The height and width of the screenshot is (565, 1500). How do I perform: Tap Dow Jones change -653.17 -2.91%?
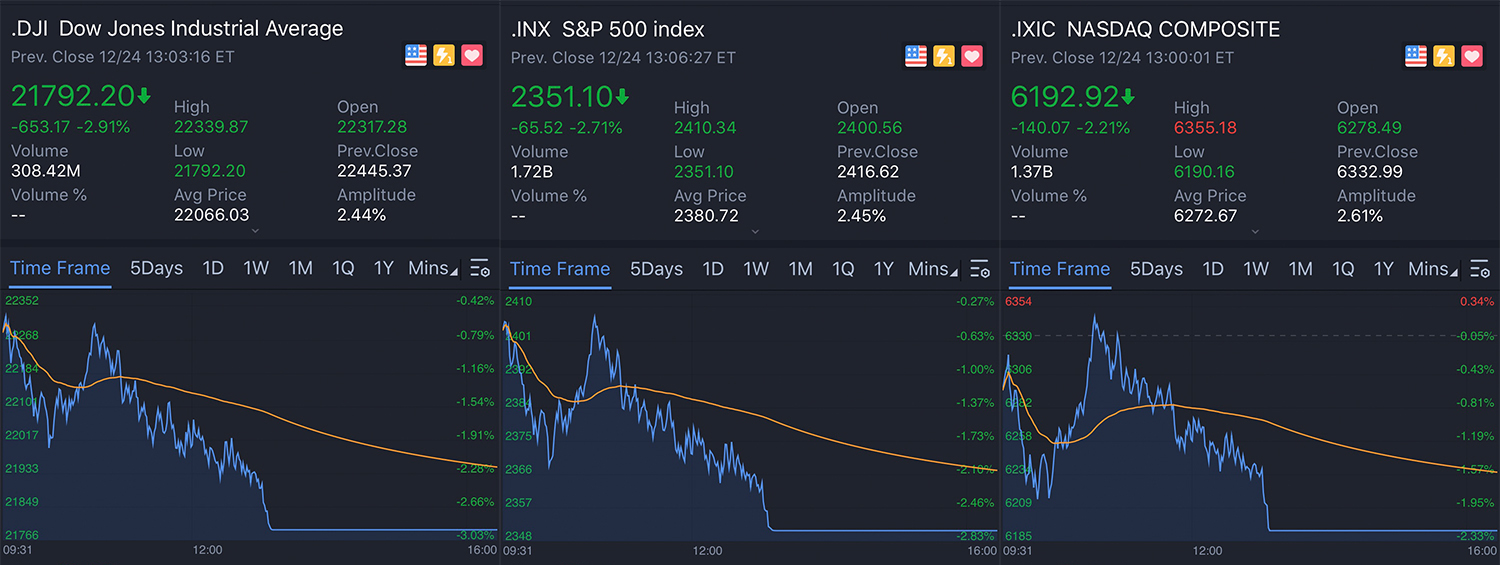(70, 127)
